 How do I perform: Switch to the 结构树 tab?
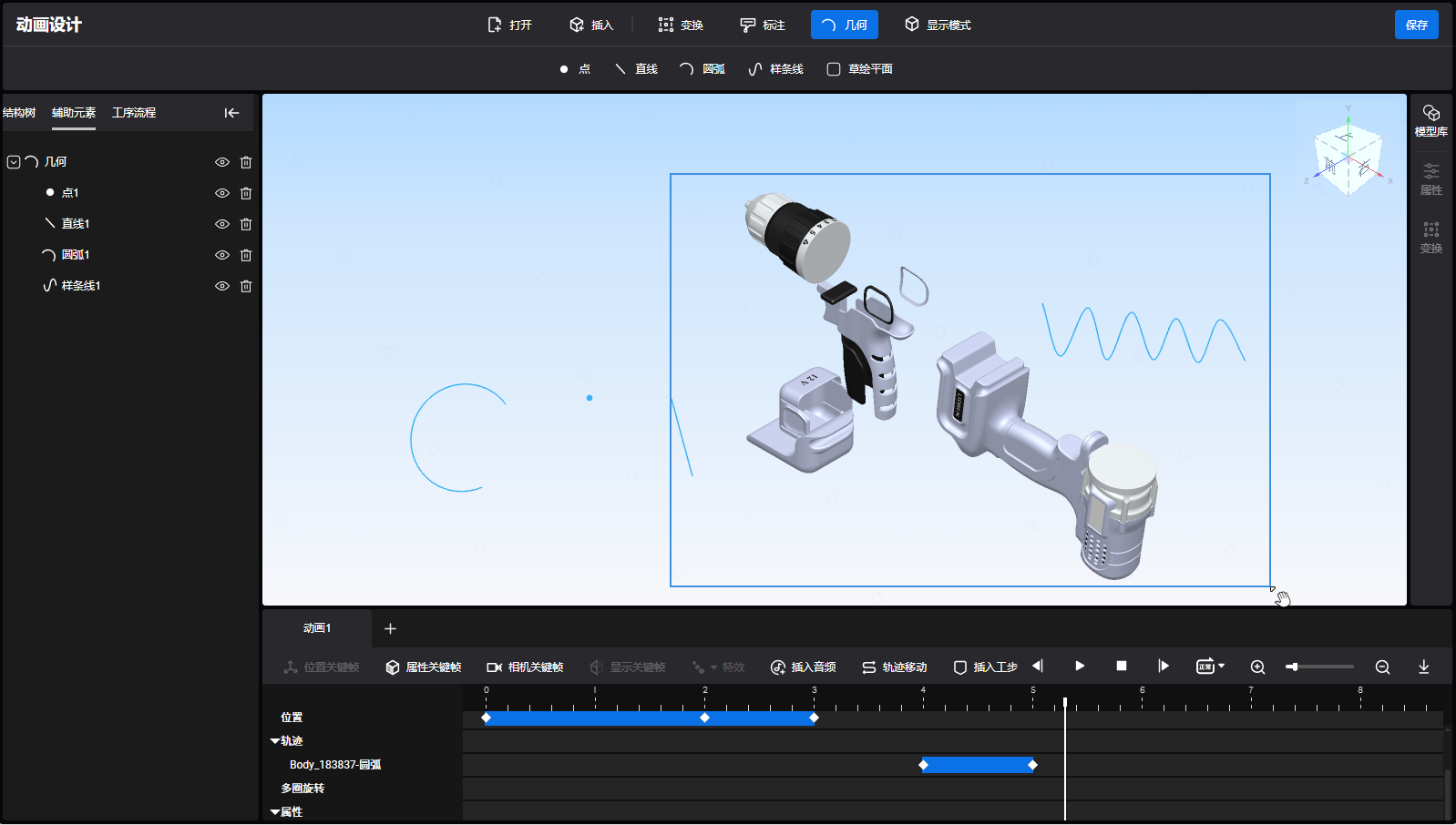[19, 113]
